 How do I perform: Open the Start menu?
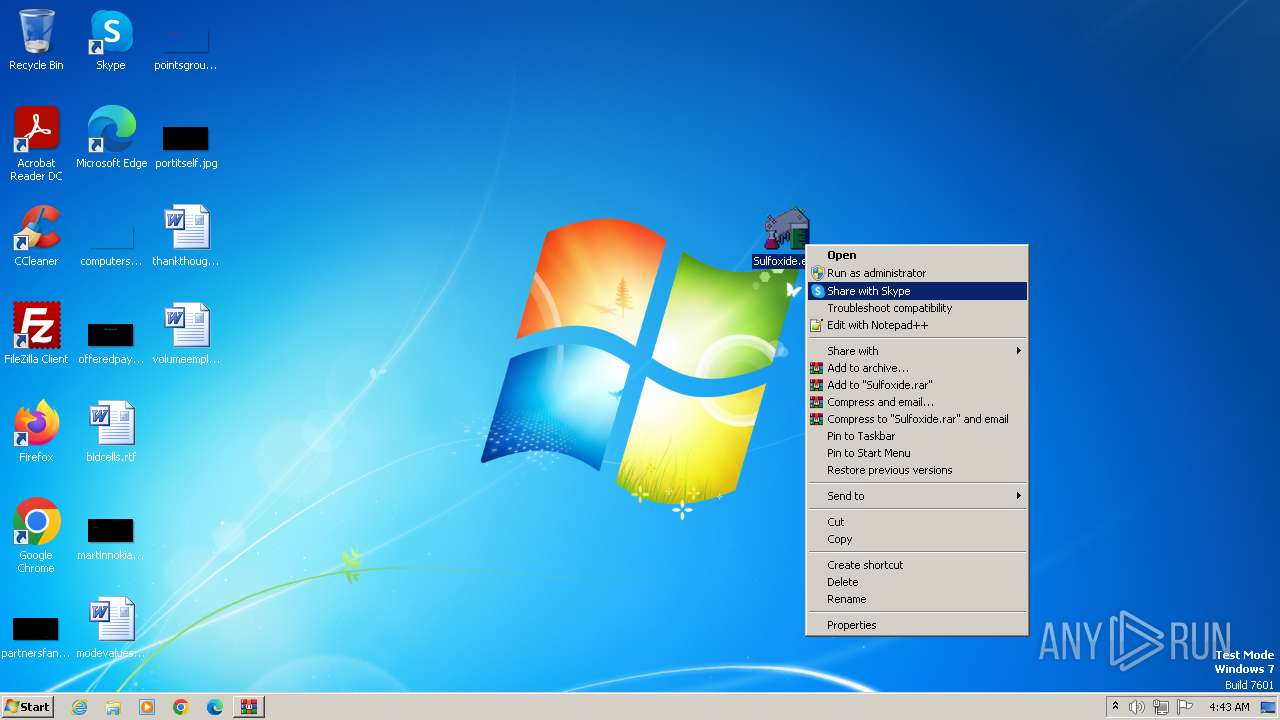point(27,707)
